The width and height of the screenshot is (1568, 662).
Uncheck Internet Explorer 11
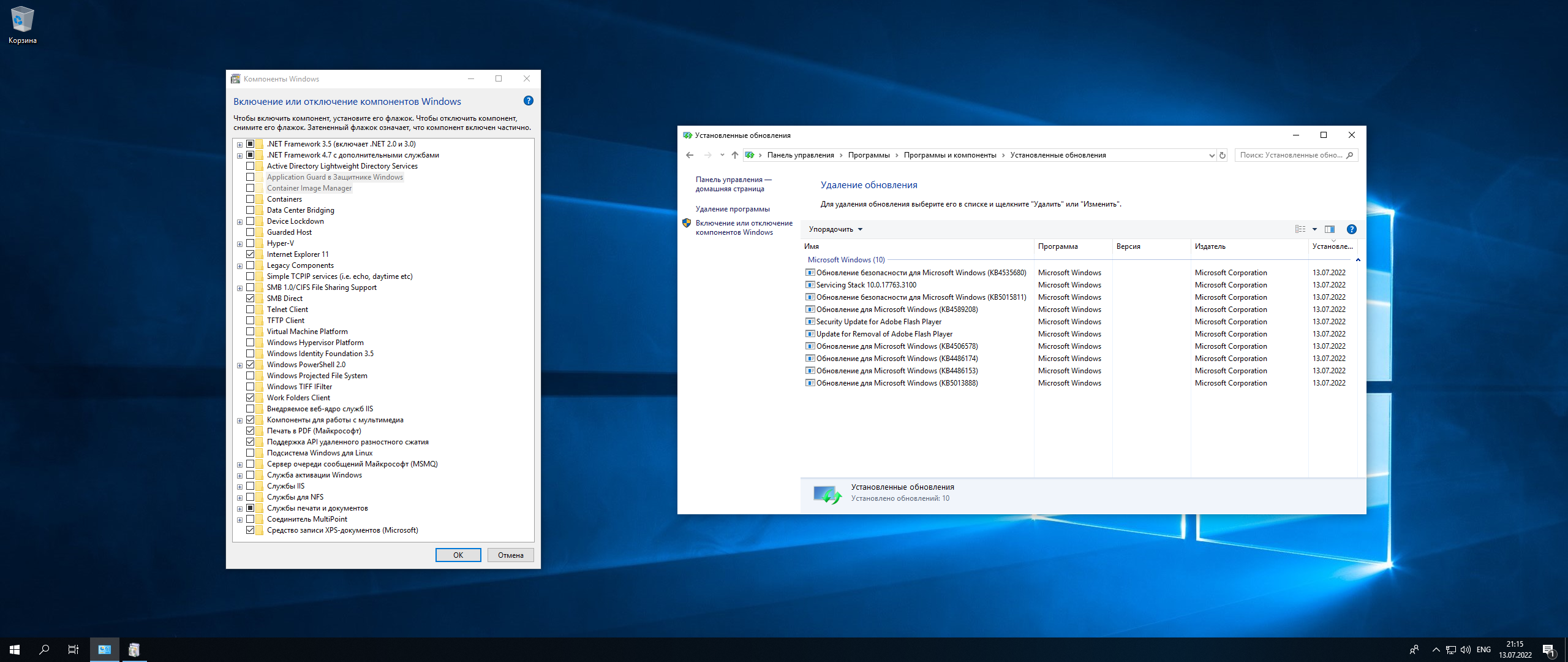click(250, 254)
